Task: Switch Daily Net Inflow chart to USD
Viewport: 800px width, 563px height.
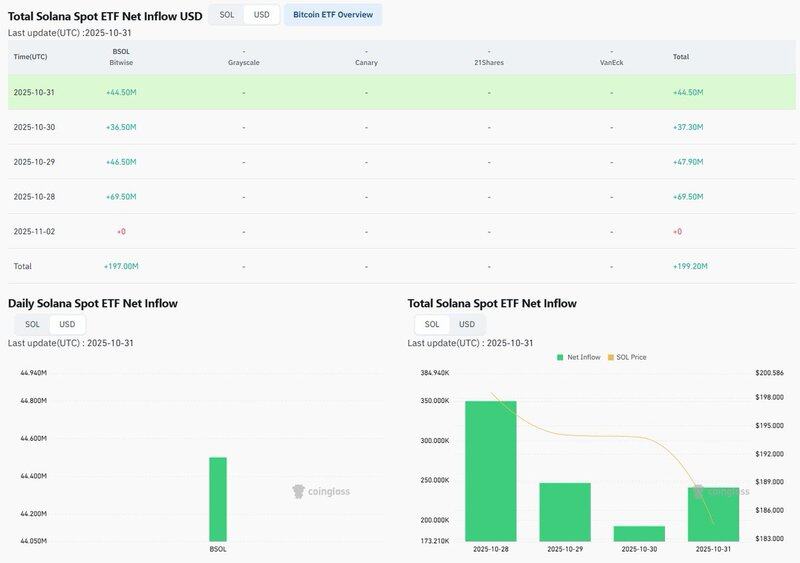Action: click(67, 324)
